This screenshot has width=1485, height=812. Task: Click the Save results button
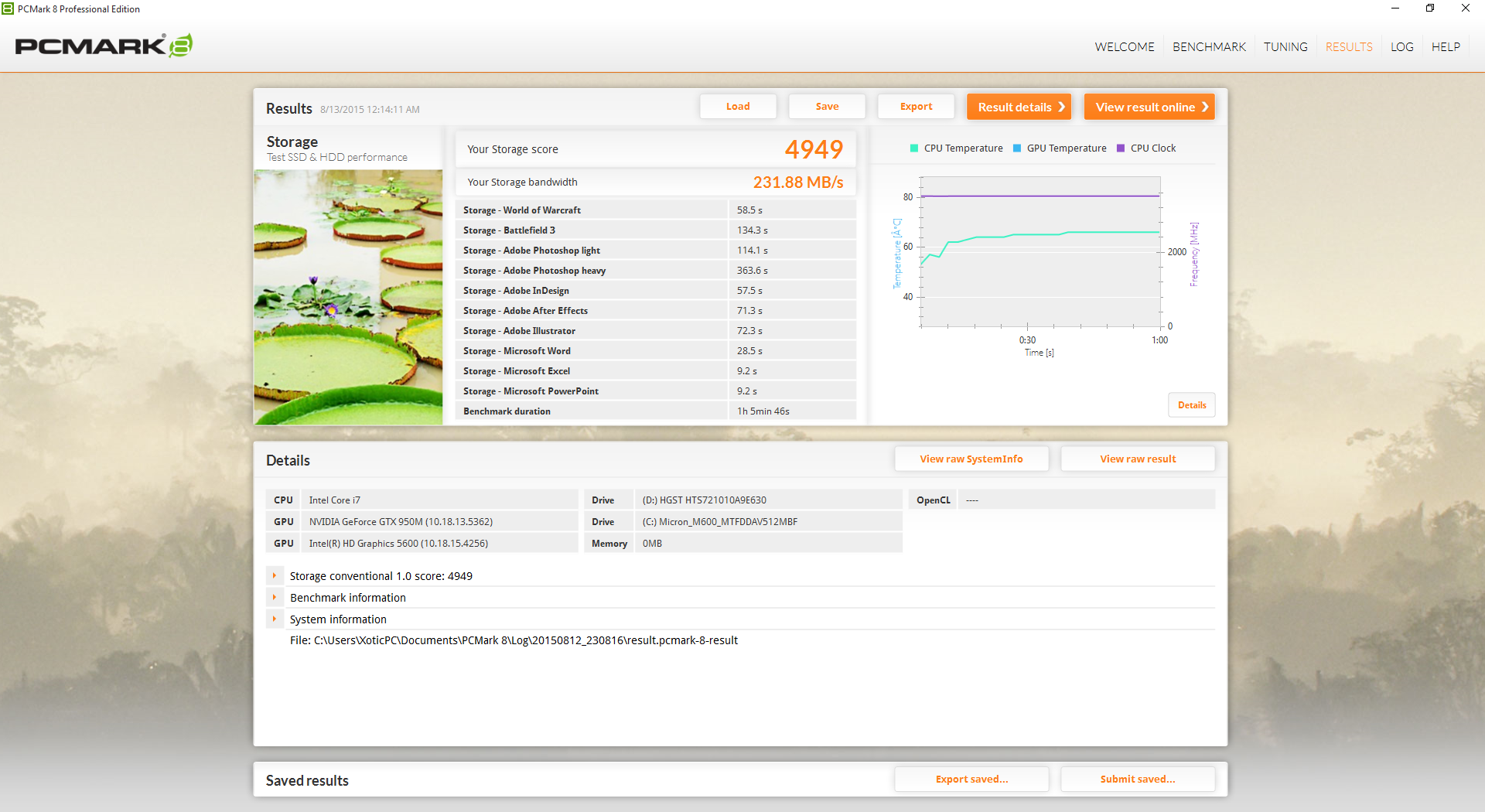coord(827,107)
